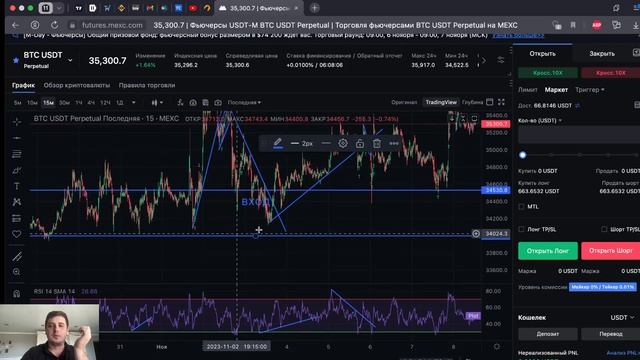Switch chart view to Глубина
The width and height of the screenshot is (640, 360).
tap(473, 102)
